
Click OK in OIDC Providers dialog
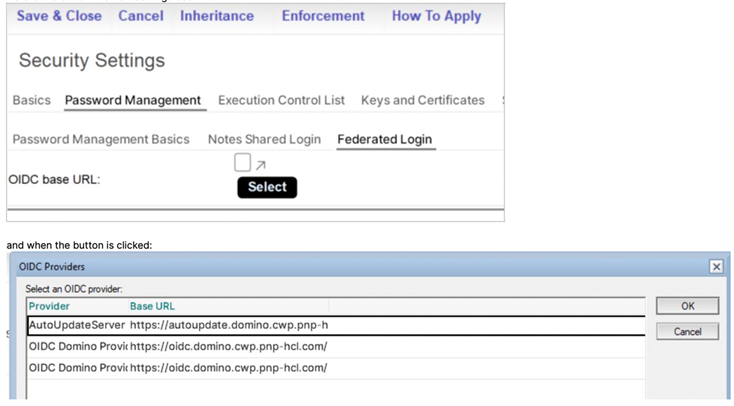coord(687,306)
